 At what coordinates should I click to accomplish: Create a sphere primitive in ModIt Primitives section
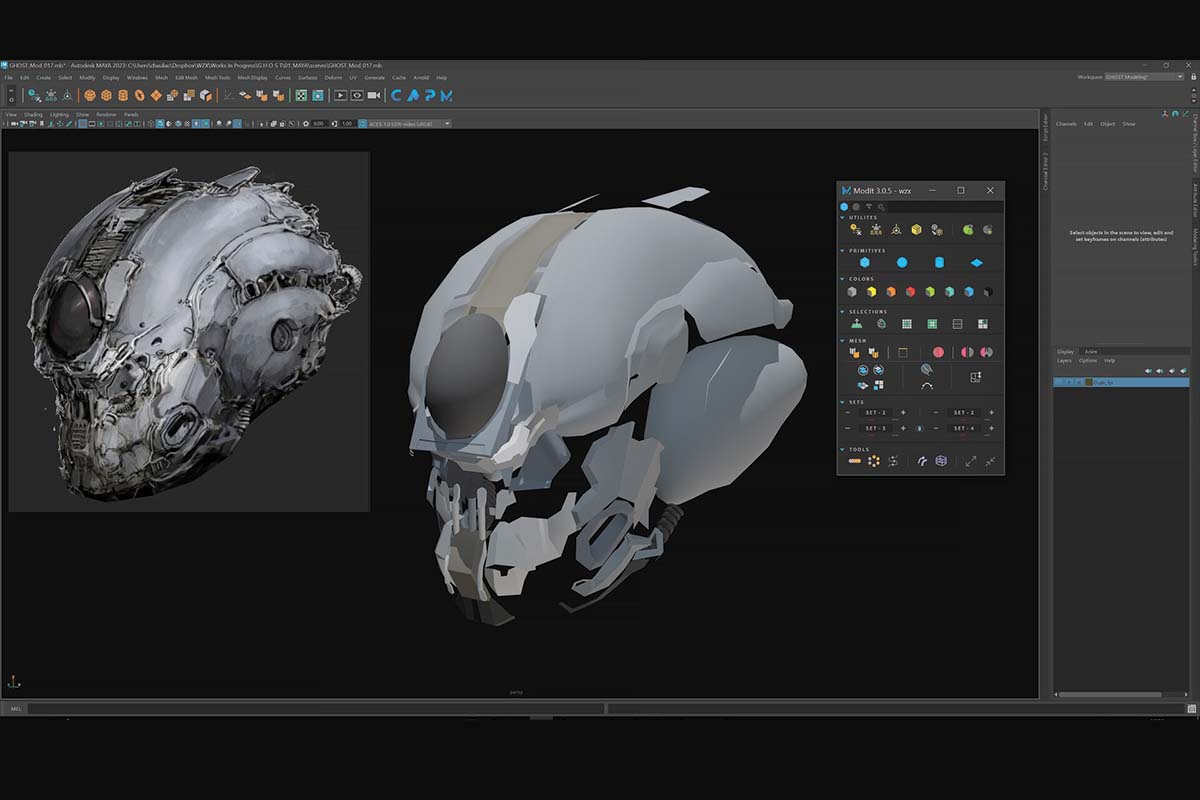pyautogui.click(x=902, y=260)
